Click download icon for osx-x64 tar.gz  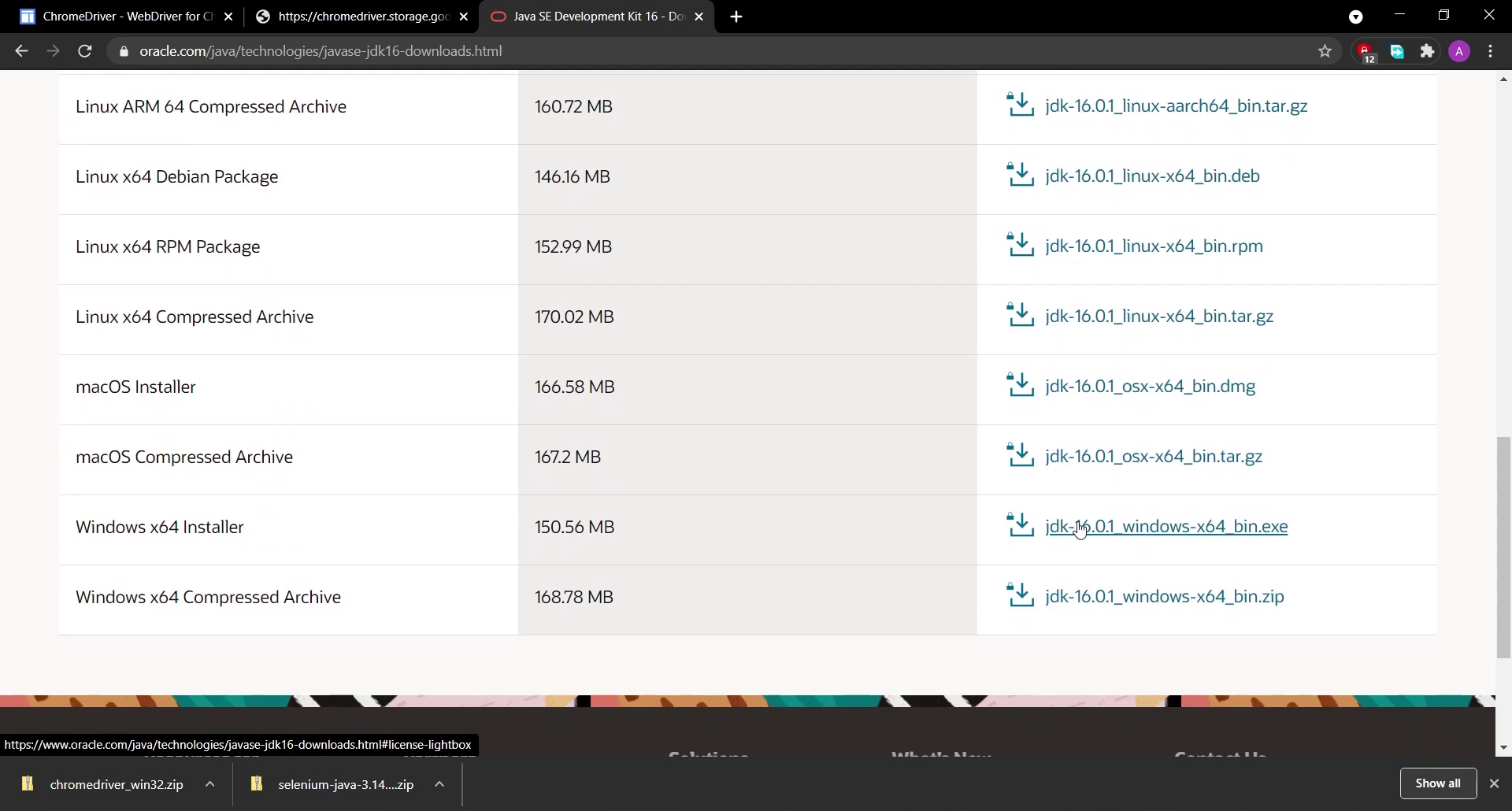[x=1020, y=455]
